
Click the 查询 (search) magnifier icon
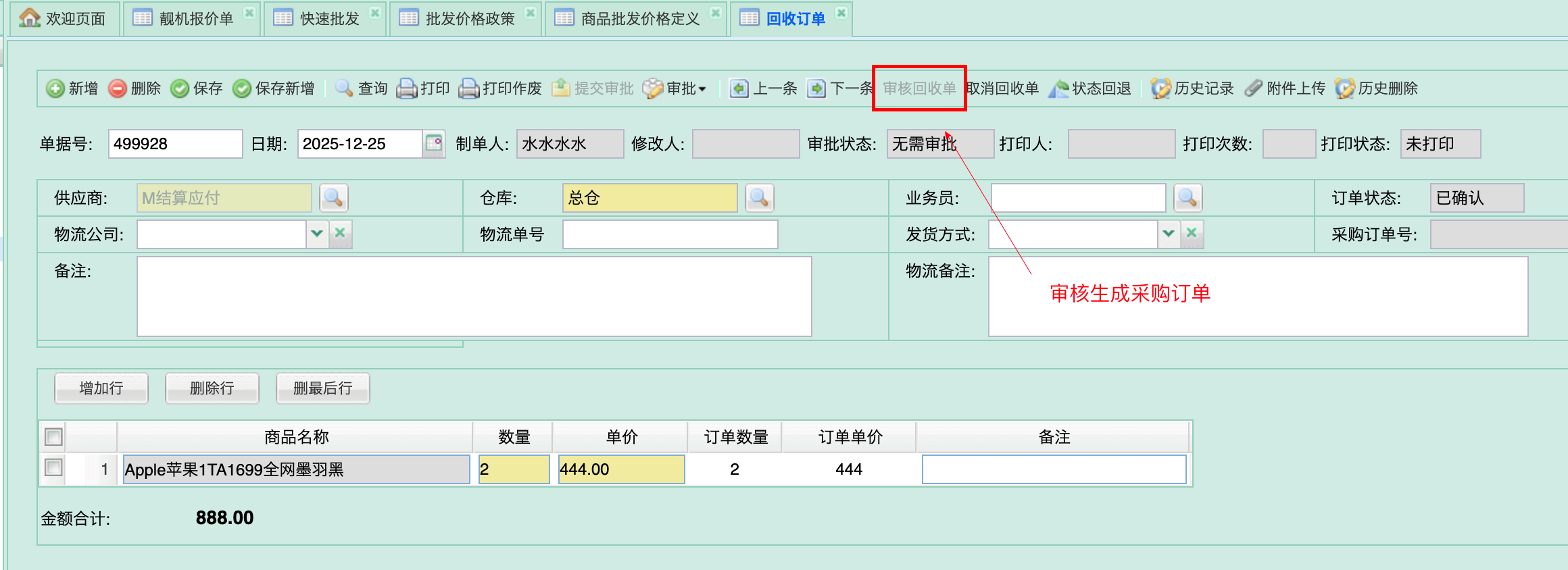(345, 88)
